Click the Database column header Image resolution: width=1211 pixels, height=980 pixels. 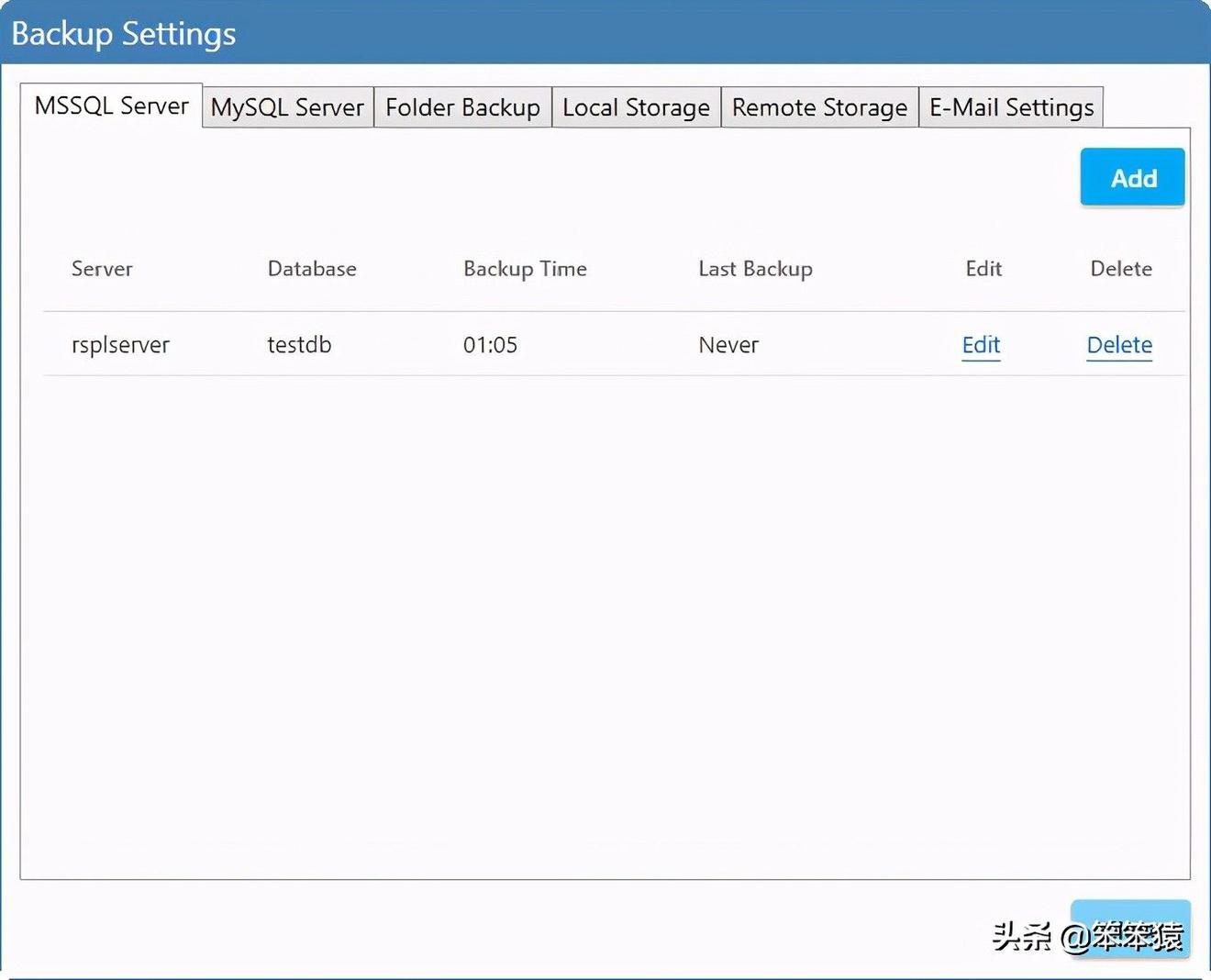312,269
